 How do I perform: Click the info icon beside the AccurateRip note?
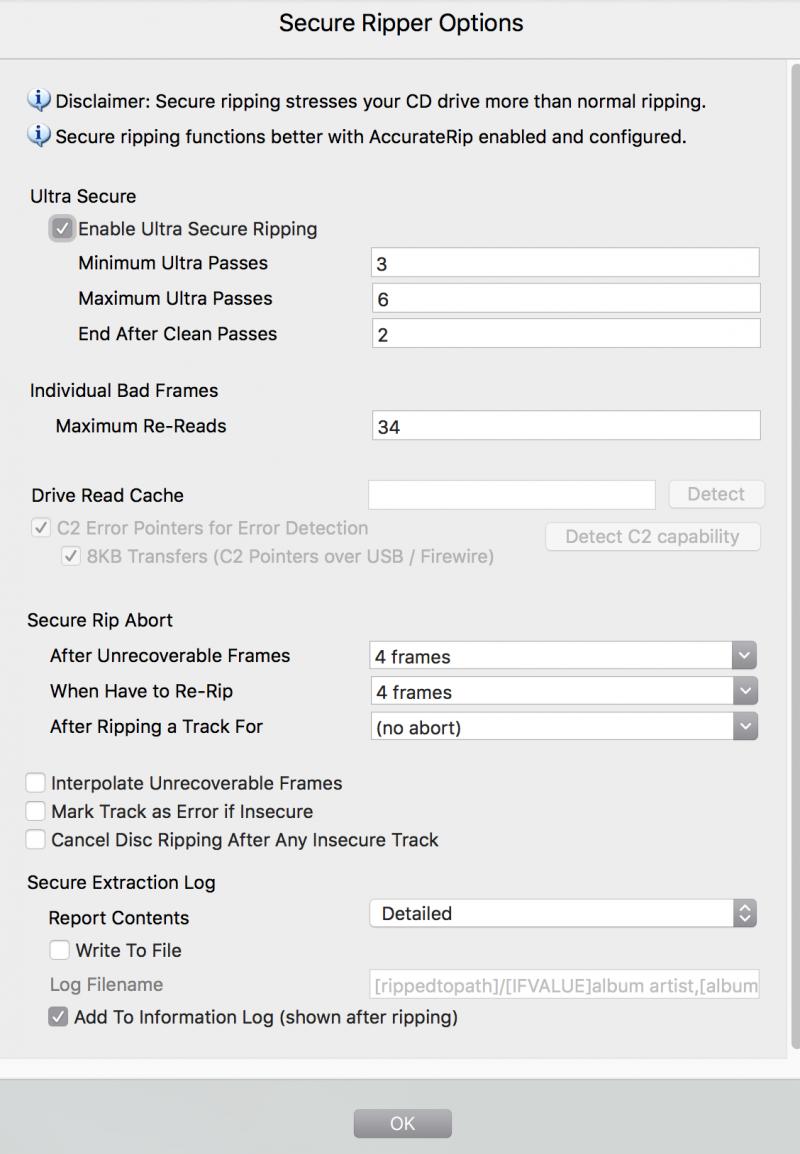[39, 136]
